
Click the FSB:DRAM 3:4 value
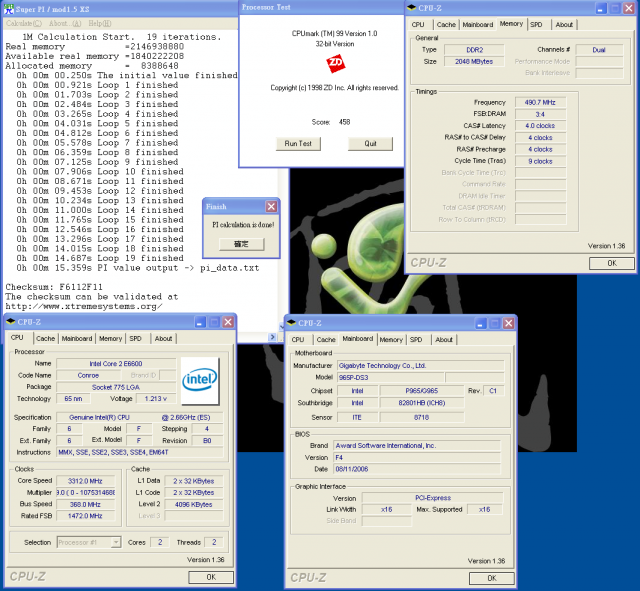click(540, 114)
